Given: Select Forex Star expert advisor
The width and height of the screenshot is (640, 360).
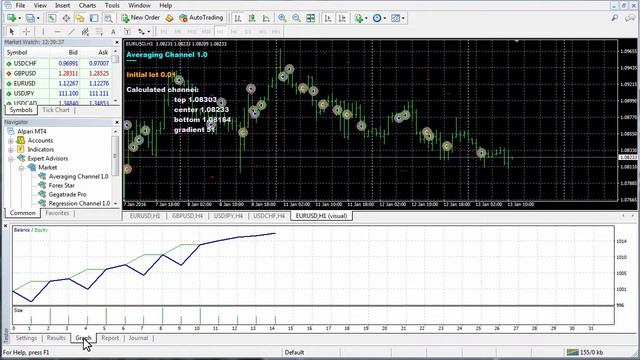Looking at the screenshot, I should coord(62,185).
